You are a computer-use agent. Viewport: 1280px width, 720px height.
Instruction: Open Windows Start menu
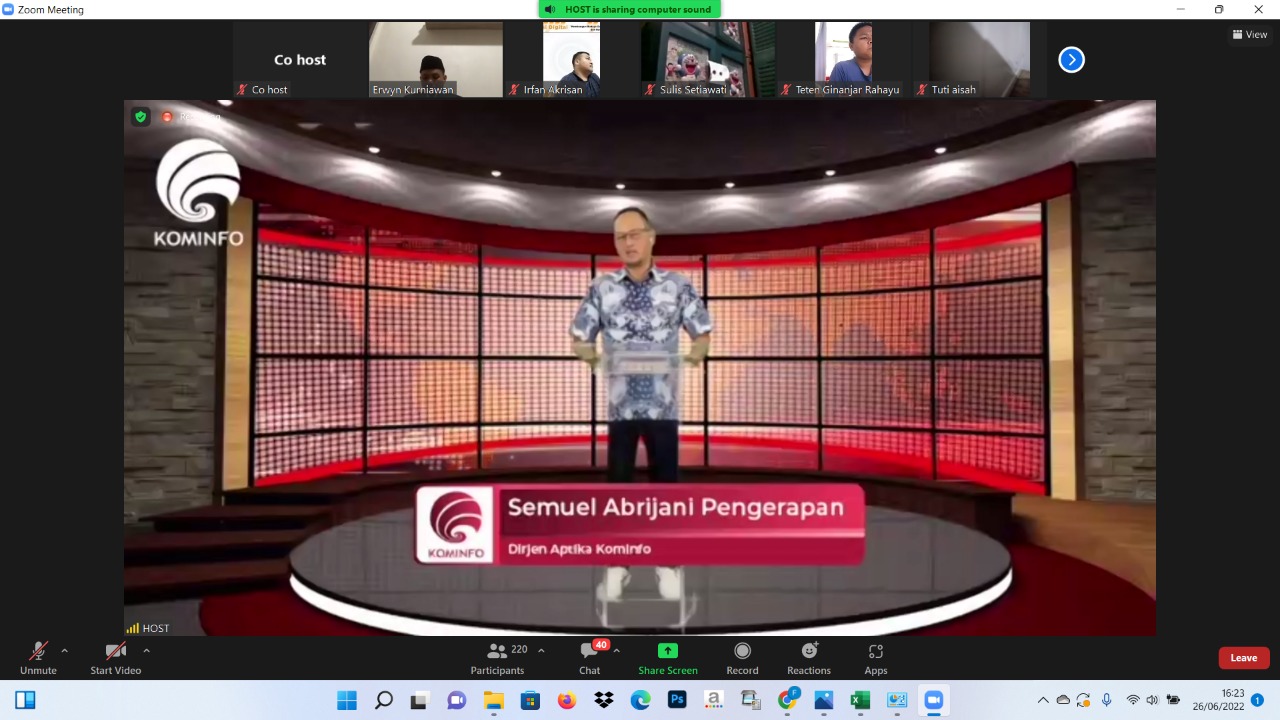347,700
